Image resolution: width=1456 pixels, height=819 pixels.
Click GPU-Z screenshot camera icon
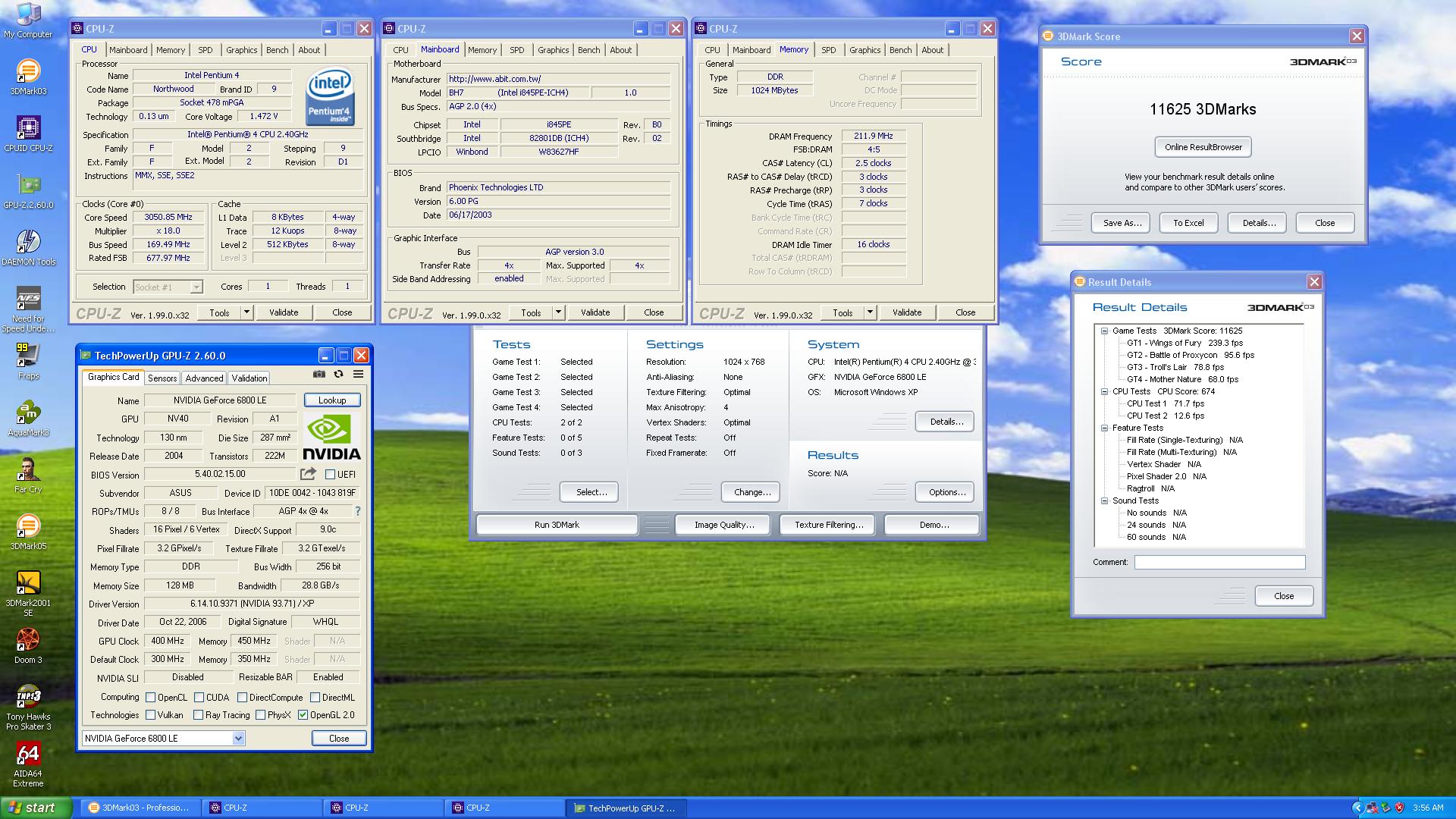(x=319, y=374)
